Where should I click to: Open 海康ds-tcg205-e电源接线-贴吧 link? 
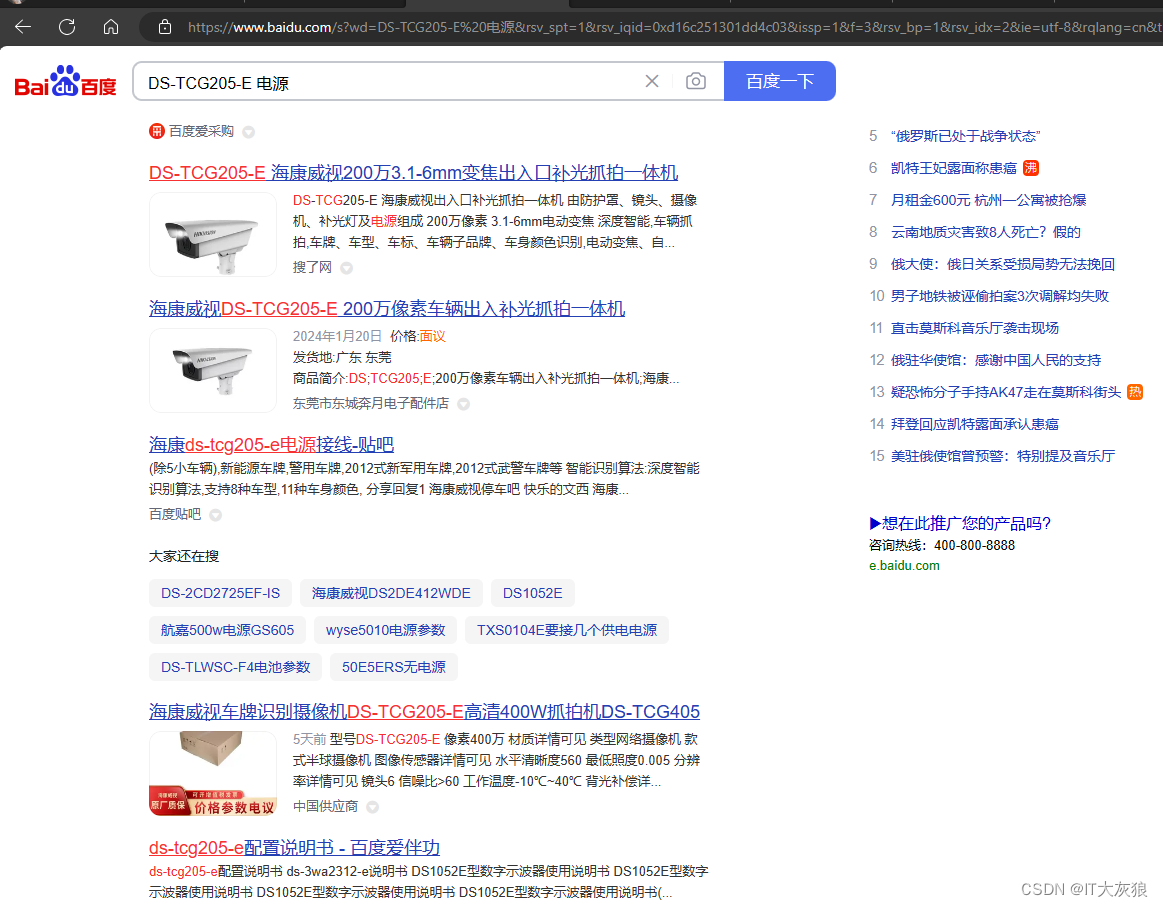271,444
